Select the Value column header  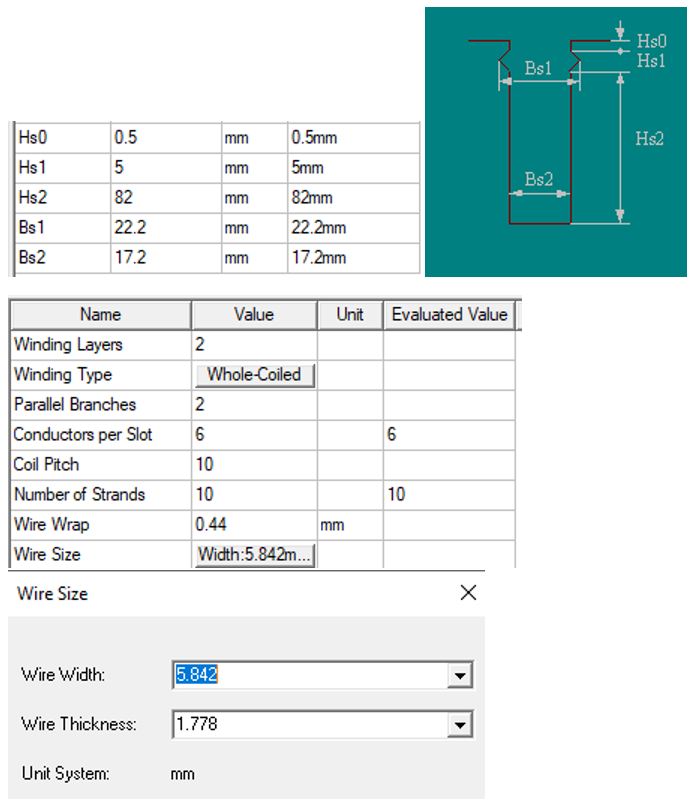(254, 314)
